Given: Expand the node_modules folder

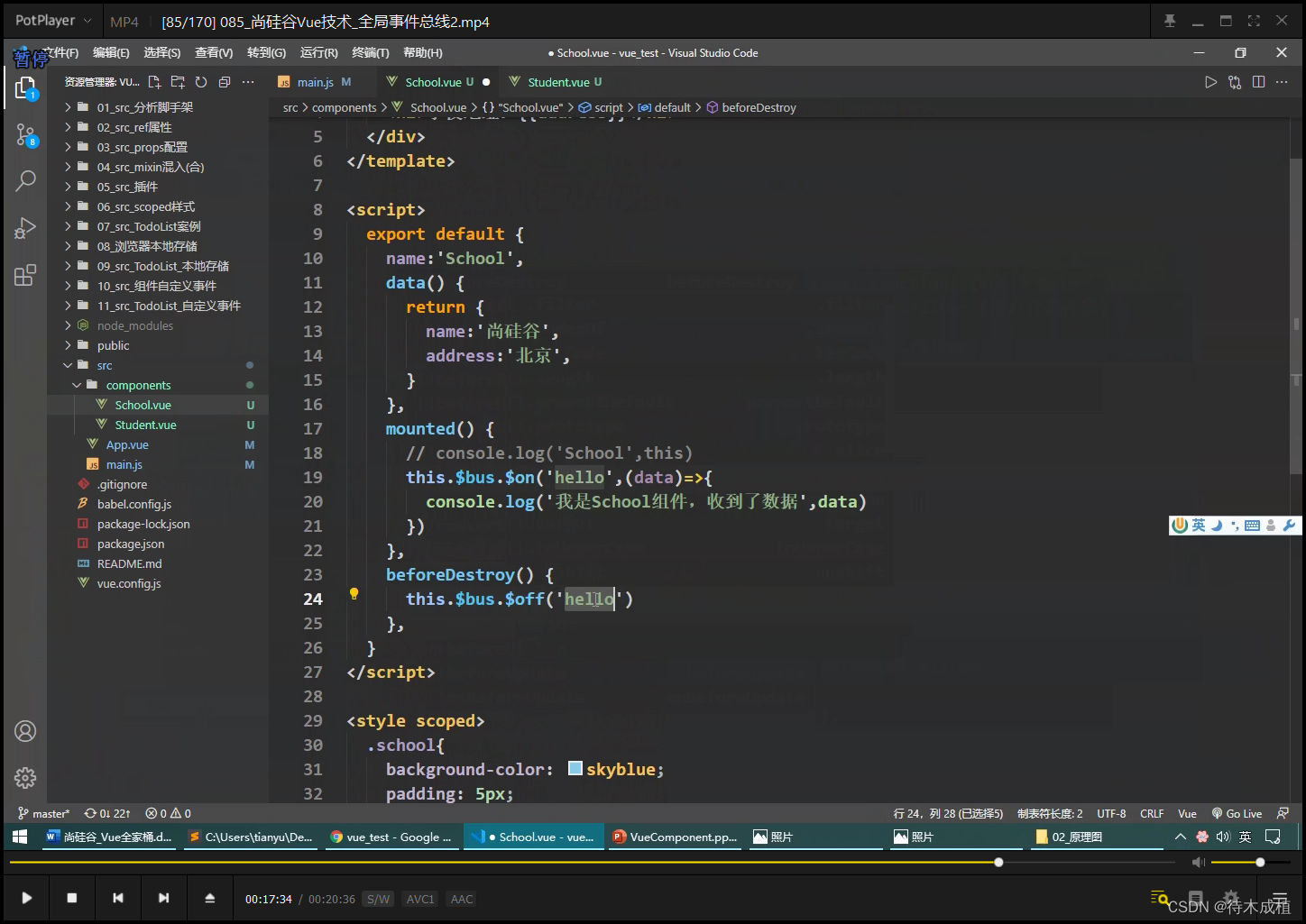Looking at the screenshot, I should (134, 325).
